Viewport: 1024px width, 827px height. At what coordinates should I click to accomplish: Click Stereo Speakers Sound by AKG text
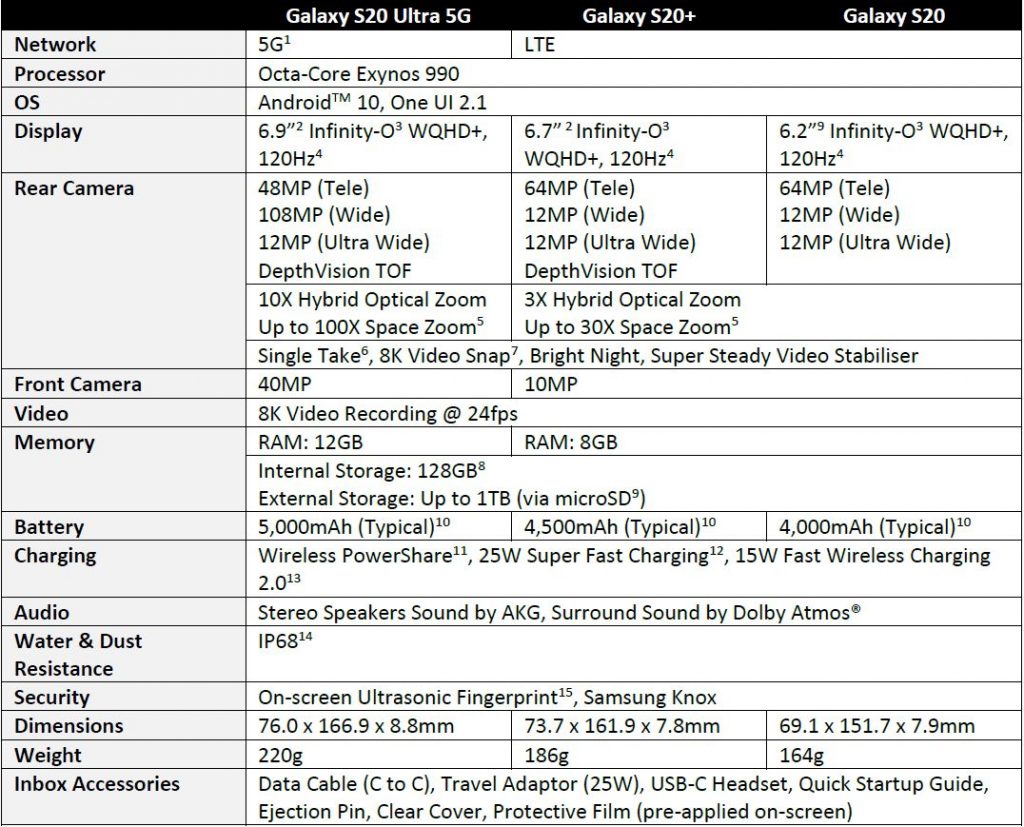(559, 613)
